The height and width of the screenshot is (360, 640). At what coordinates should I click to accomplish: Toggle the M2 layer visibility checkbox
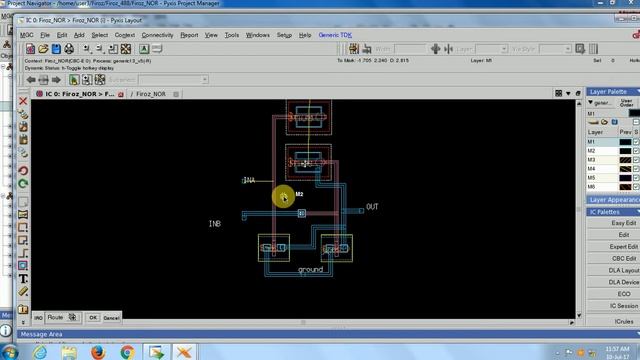coord(636,151)
